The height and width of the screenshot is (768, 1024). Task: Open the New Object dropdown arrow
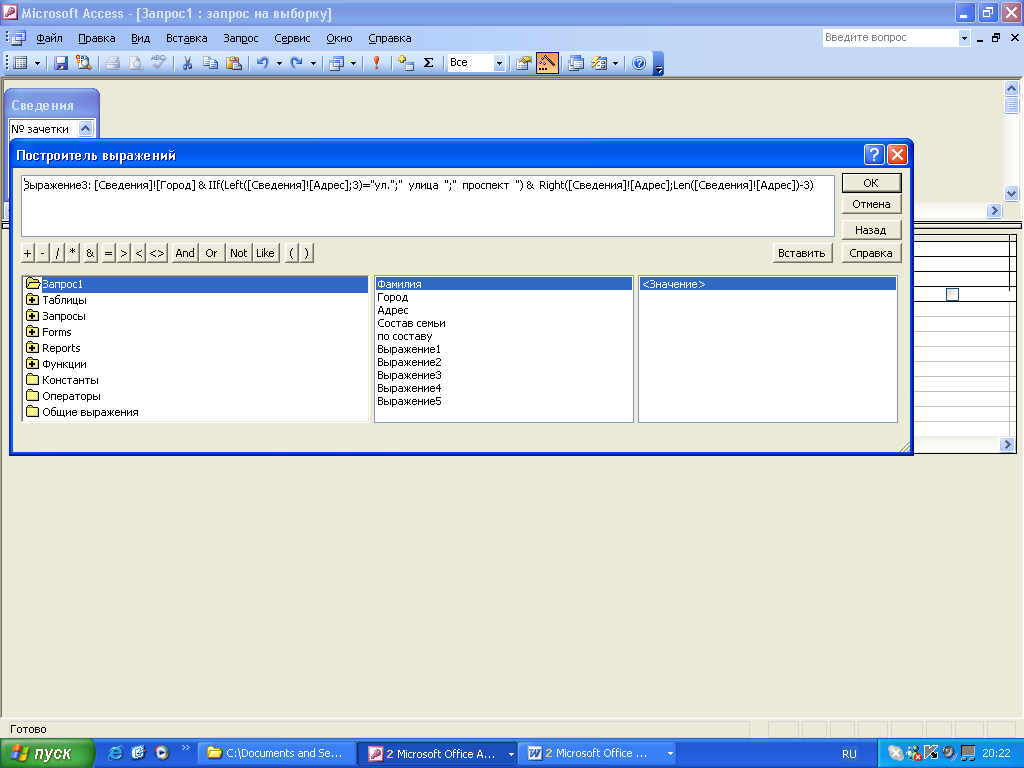point(615,63)
